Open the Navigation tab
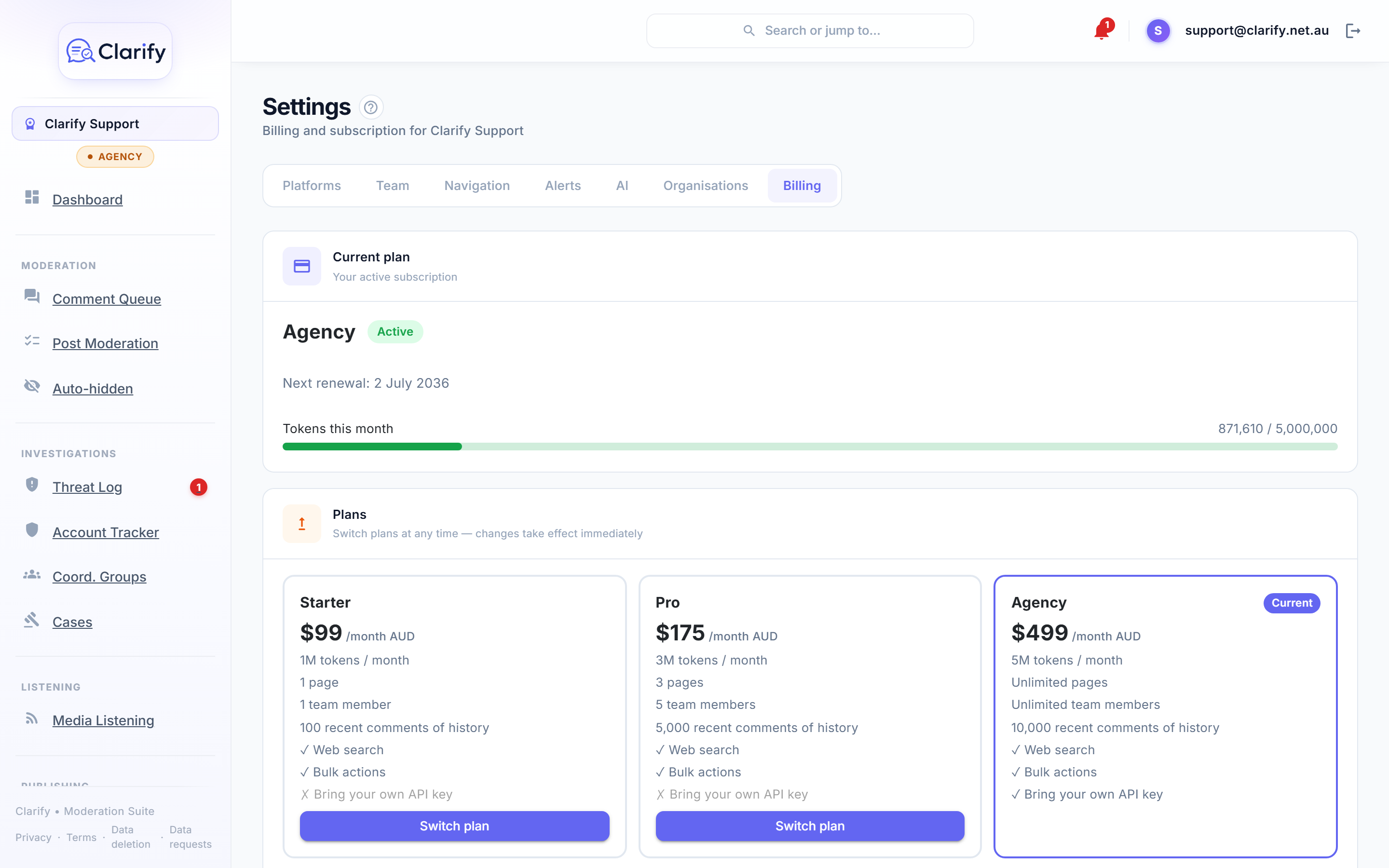 (x=477, y=186)
